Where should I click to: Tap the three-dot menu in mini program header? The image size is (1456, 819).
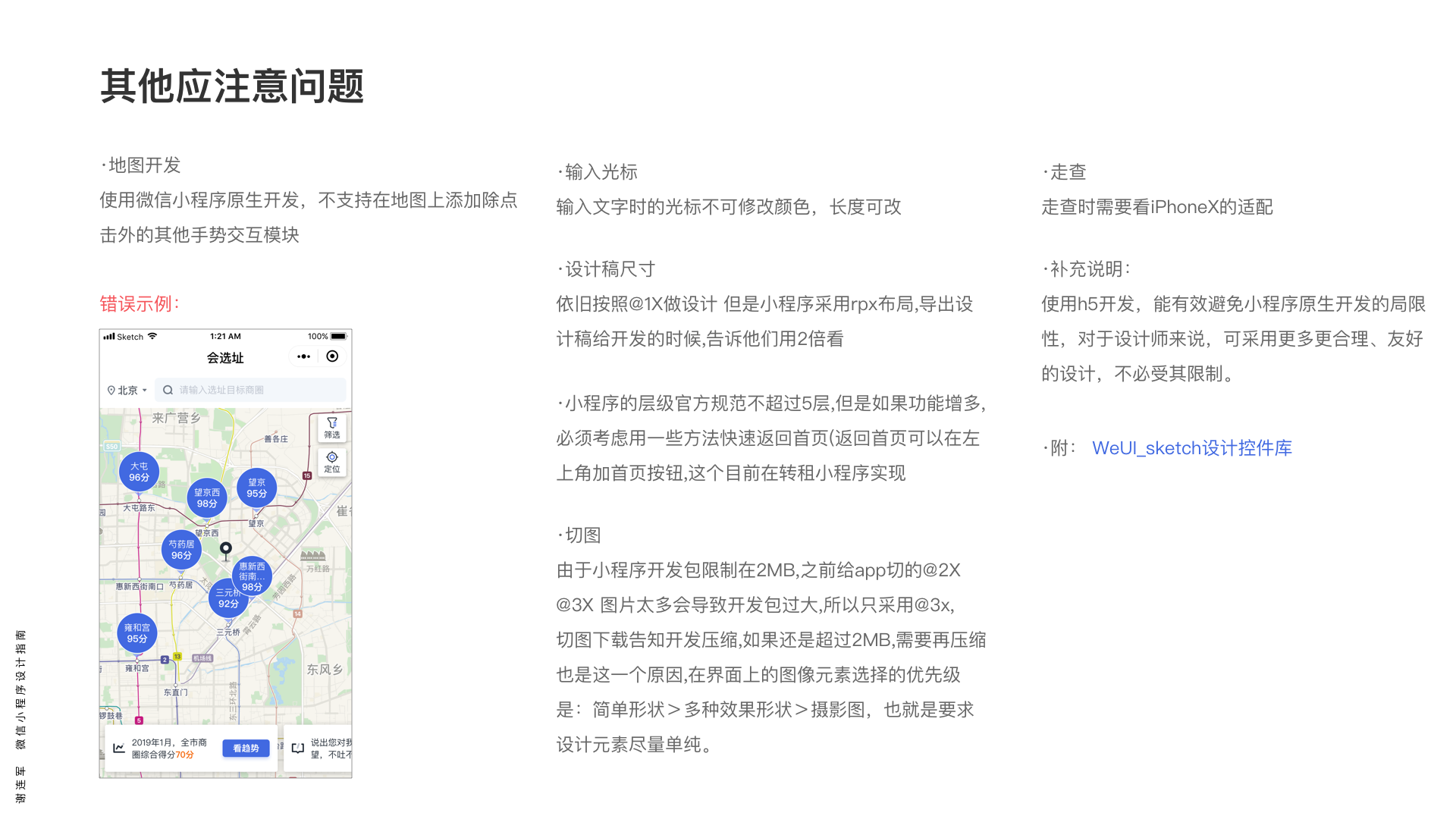point(303,356)
